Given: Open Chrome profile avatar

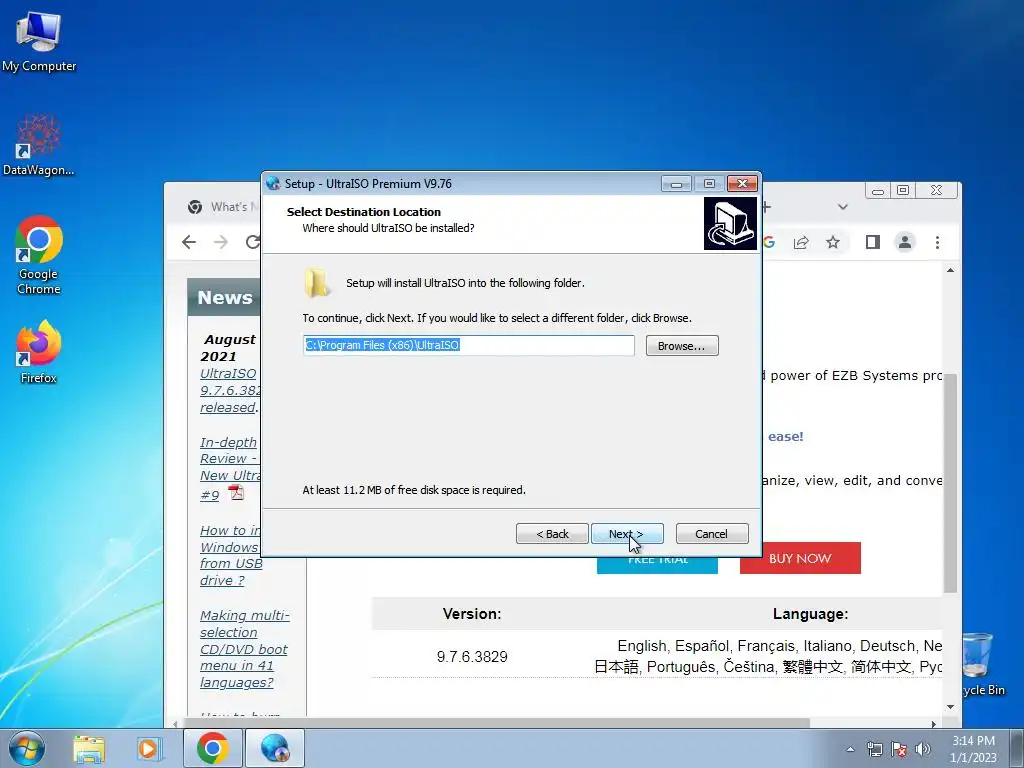Looking at the screenshot, I should tap(904, 242).
